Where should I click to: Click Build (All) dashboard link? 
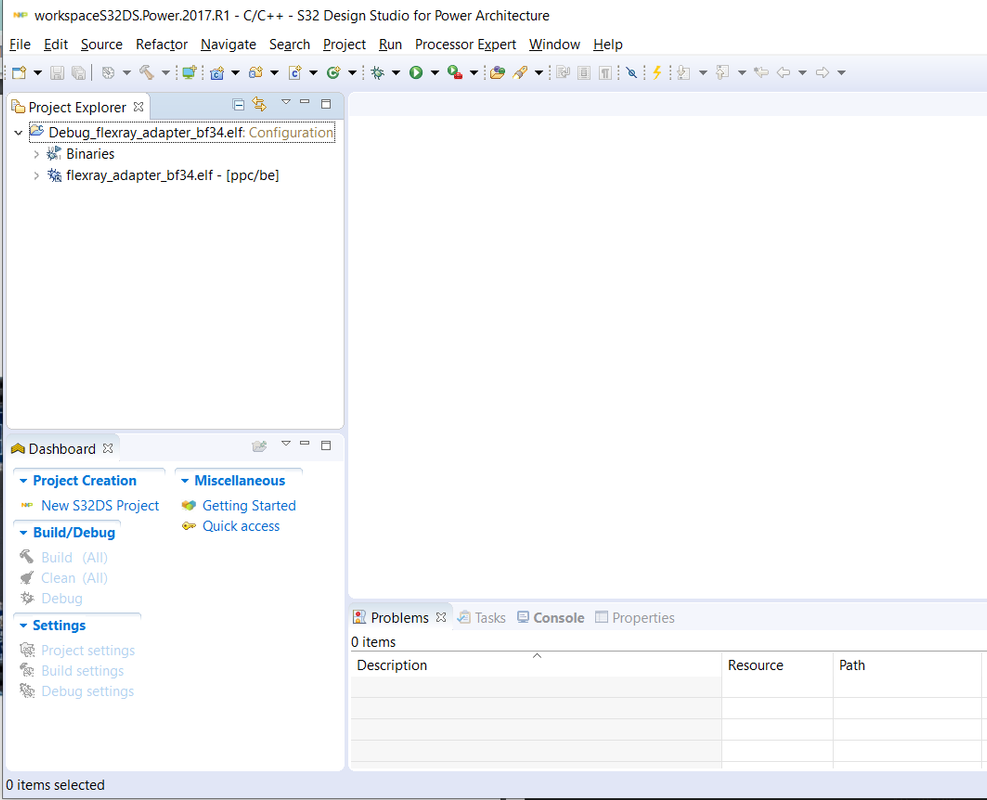pos(74,558)
